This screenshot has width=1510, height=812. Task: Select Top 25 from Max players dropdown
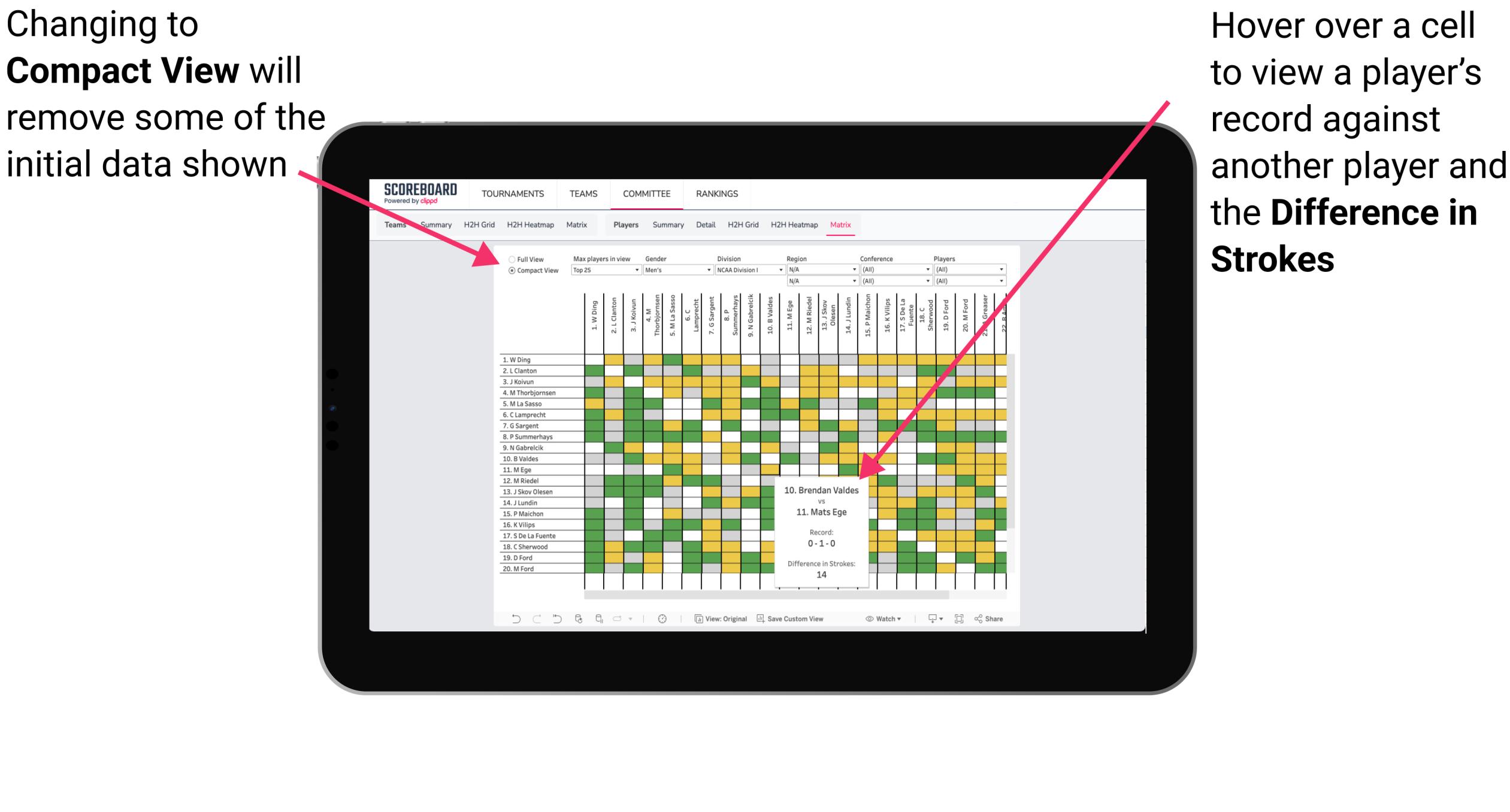pos(604,271)
